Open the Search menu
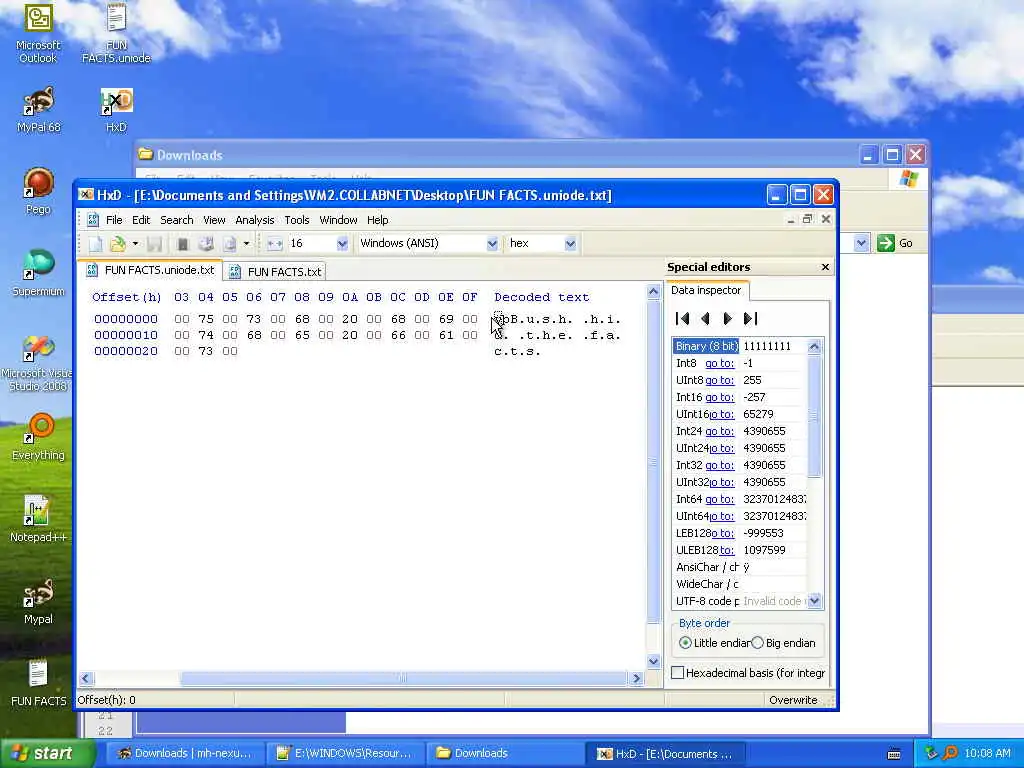The height and width of the screenshot is (768, 1024). point(177,220)
